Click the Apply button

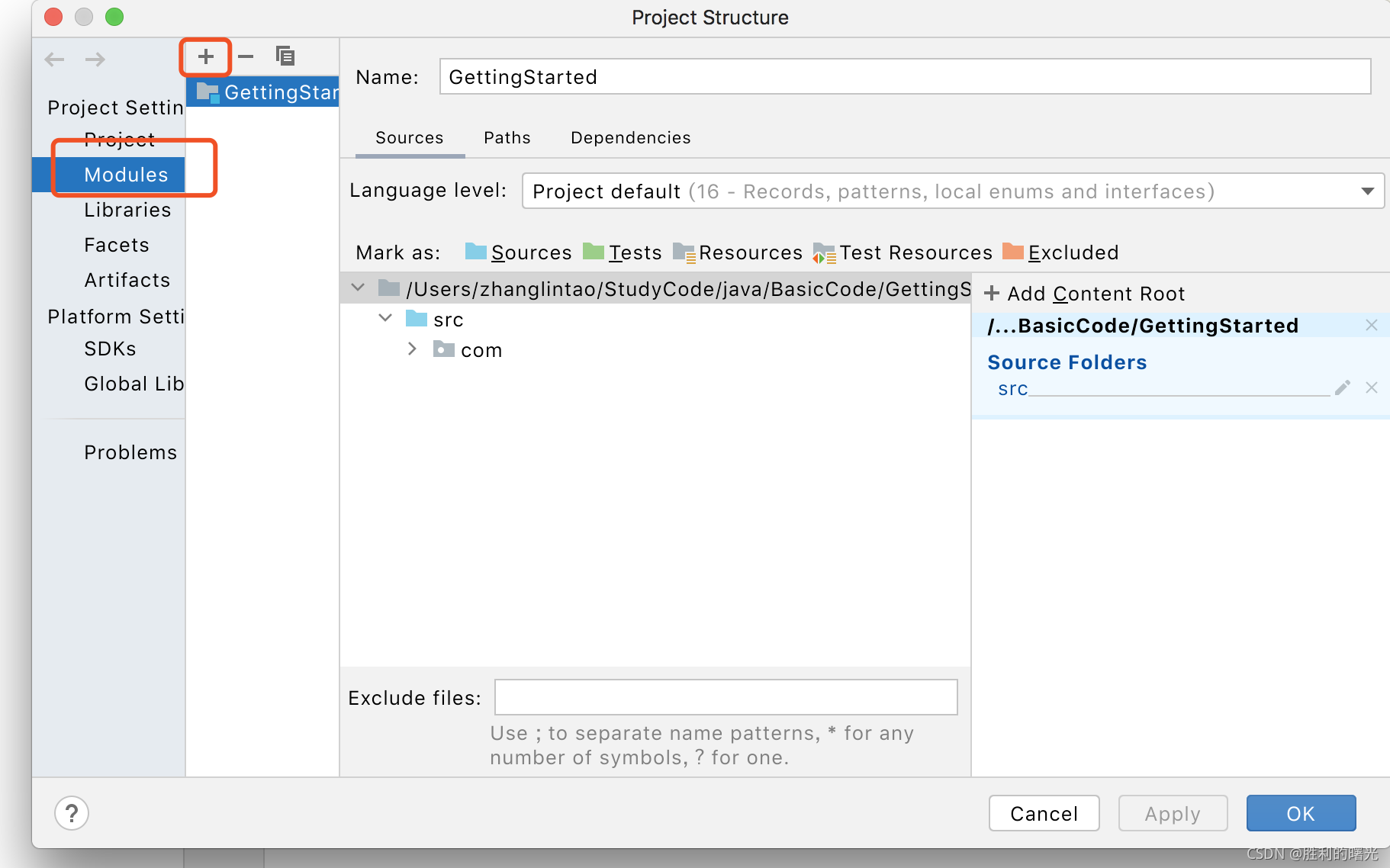click(1173, 813)
